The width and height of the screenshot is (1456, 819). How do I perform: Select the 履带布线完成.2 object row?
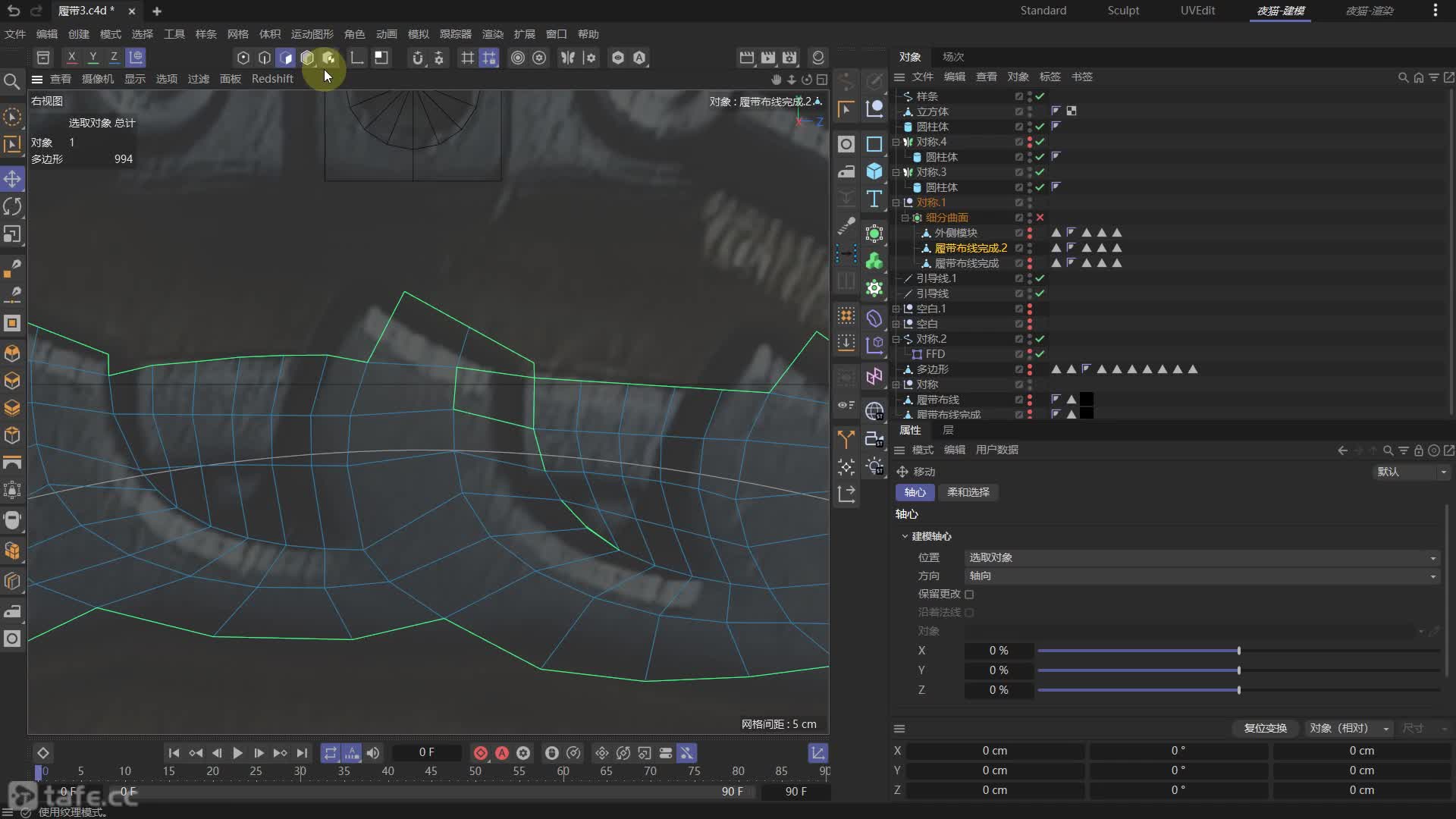tap(971, 248)
